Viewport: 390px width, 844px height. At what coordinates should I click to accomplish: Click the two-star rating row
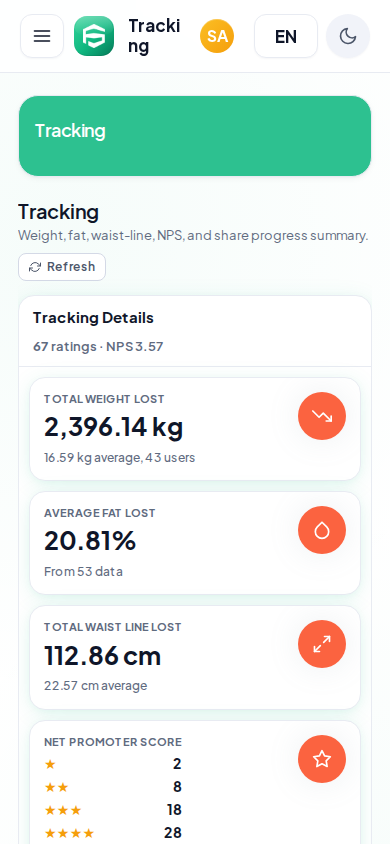(x=113, y=787)
